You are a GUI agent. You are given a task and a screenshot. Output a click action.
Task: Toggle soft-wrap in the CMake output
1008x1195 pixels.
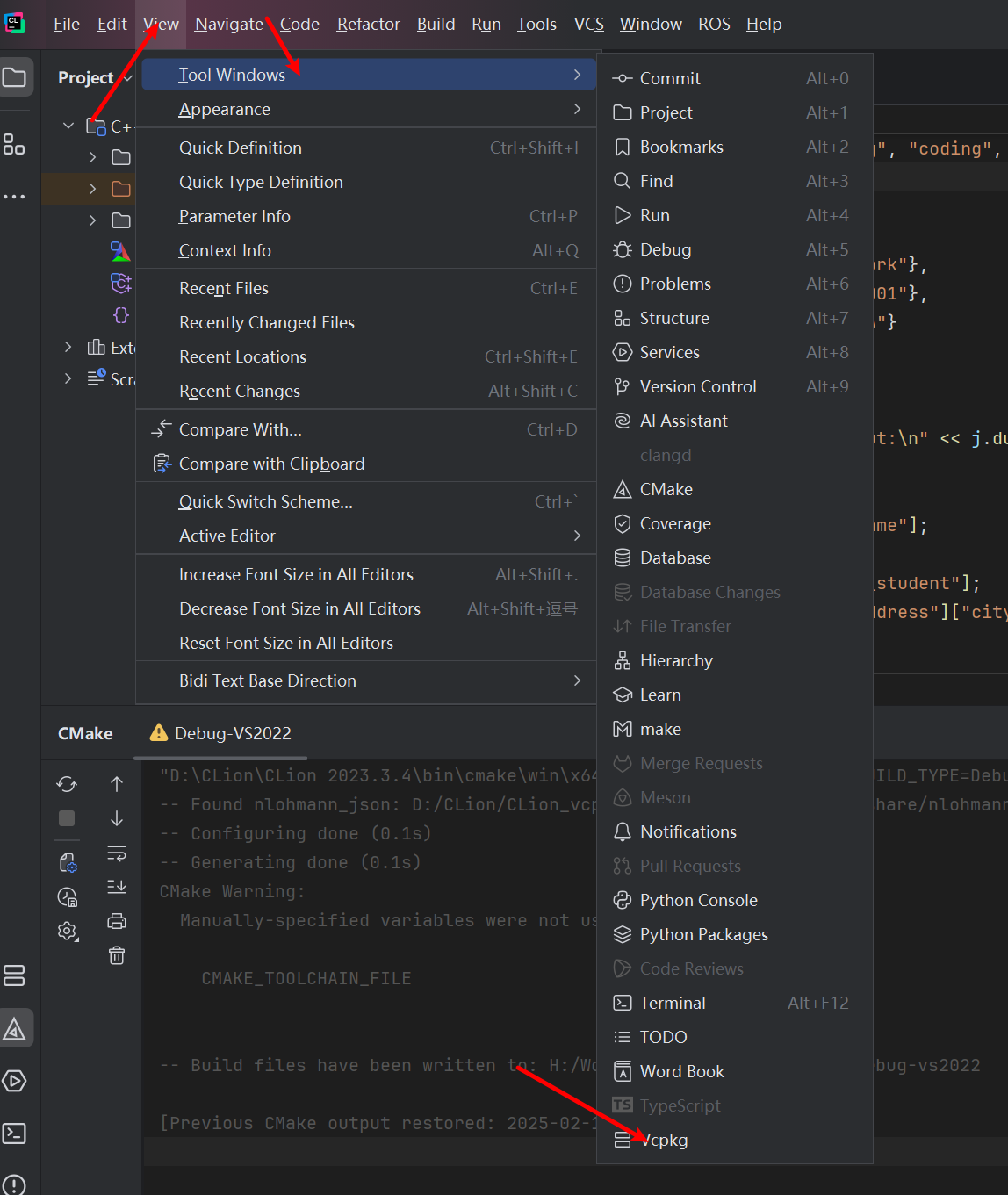[117, 853]
